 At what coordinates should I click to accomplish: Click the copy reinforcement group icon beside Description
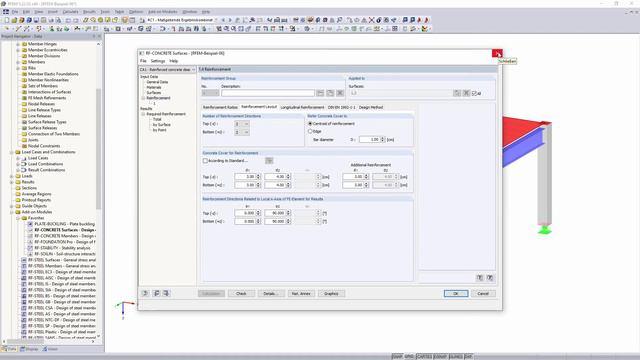pos(330,93)
